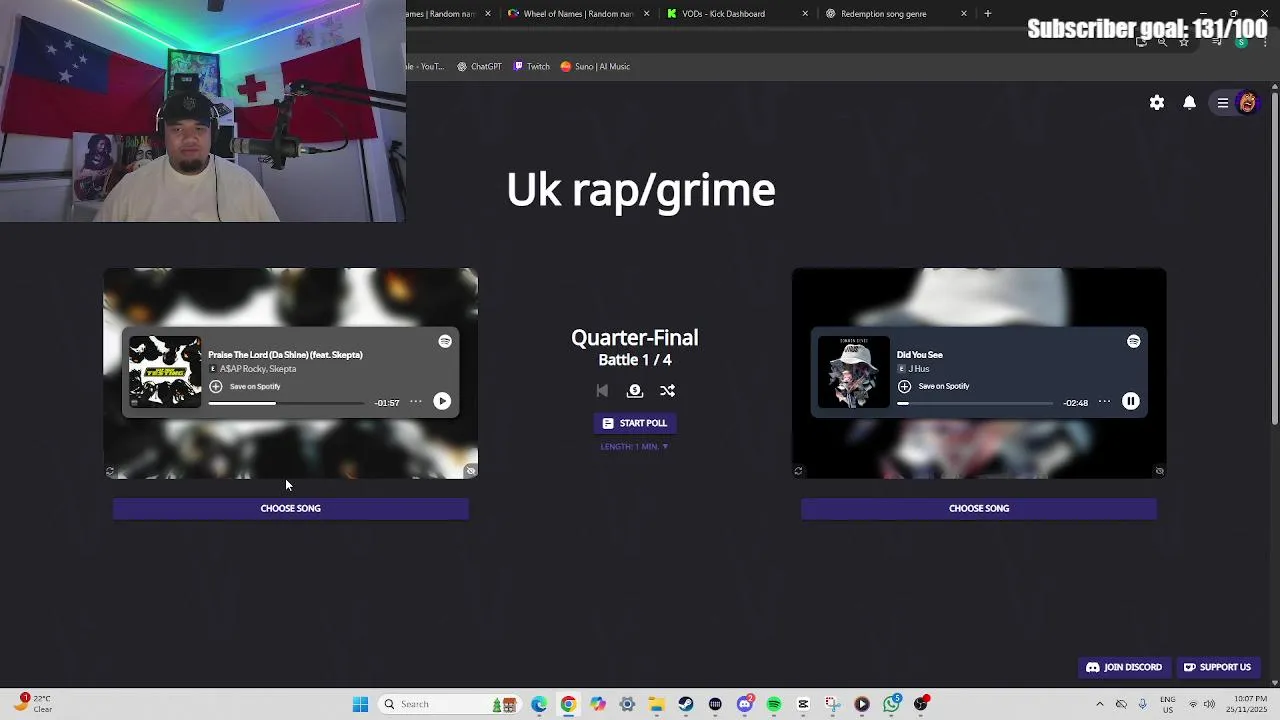Open a new browser tab
Viewport: 1280px width, 720px height.
click(987, 14)
